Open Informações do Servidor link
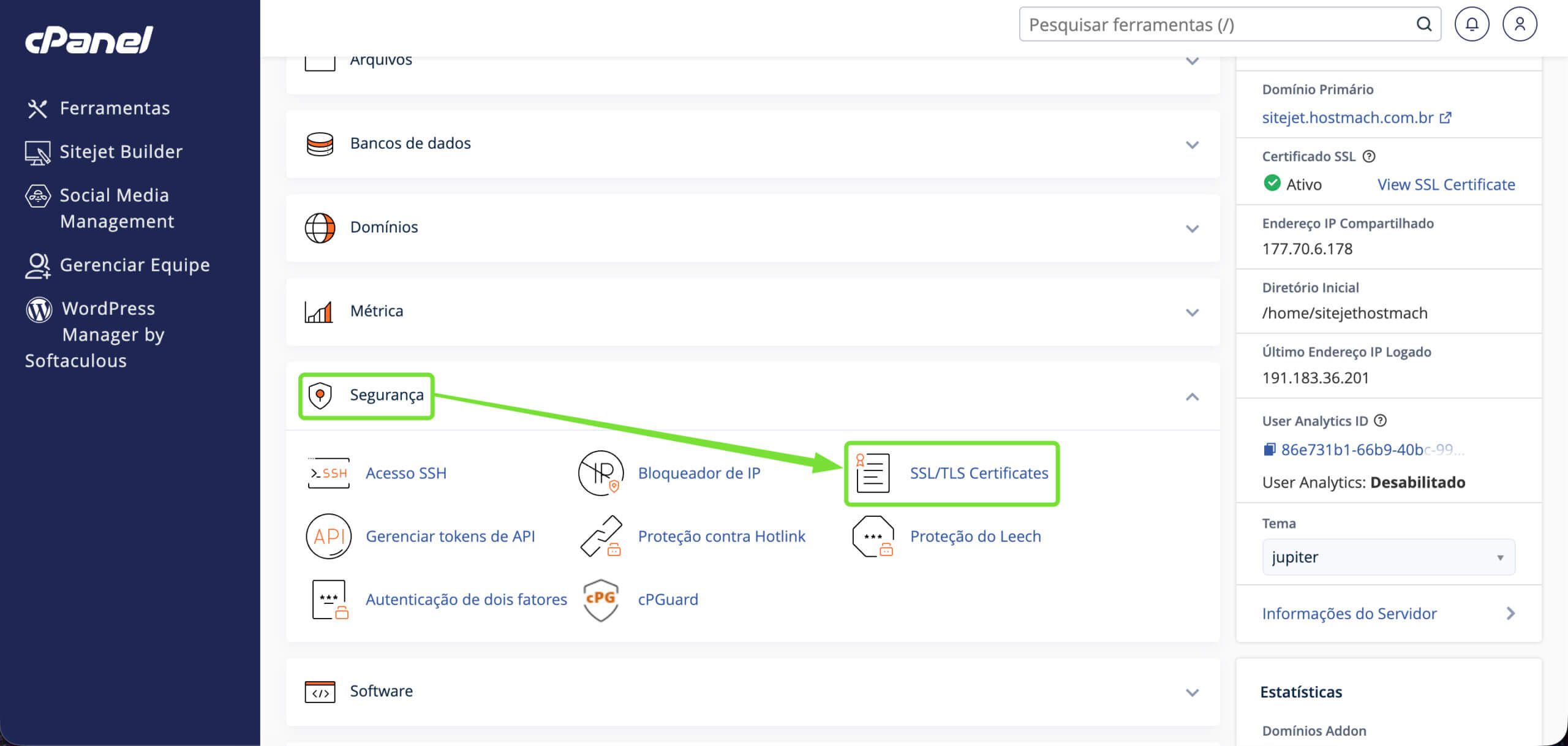This screenshot has height=746, width=1568. coord(1349,614)
